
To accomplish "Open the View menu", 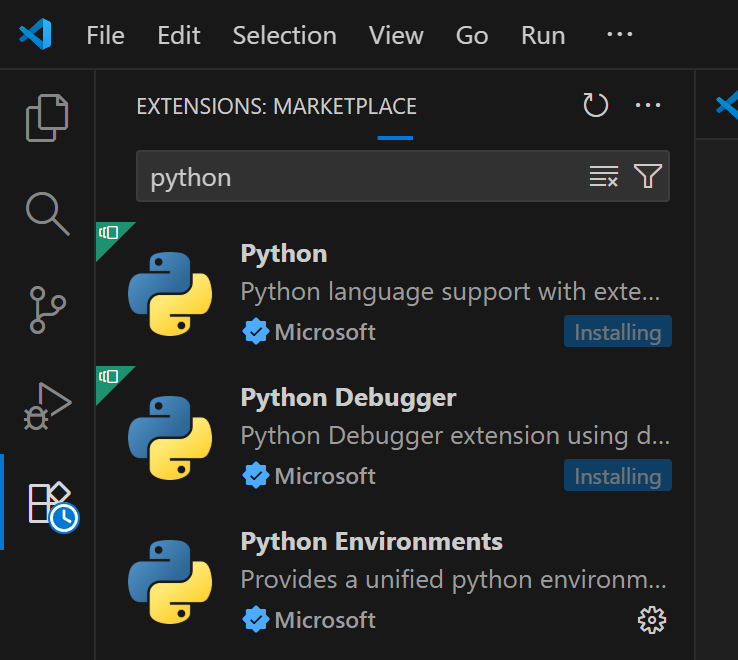I will (x=396, y=35).
